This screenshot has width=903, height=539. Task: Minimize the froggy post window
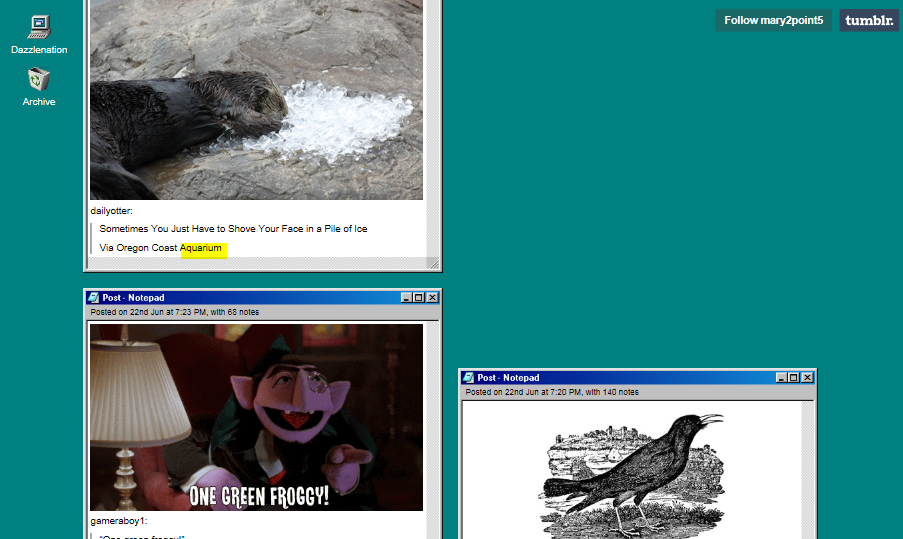tap(406, 298)
